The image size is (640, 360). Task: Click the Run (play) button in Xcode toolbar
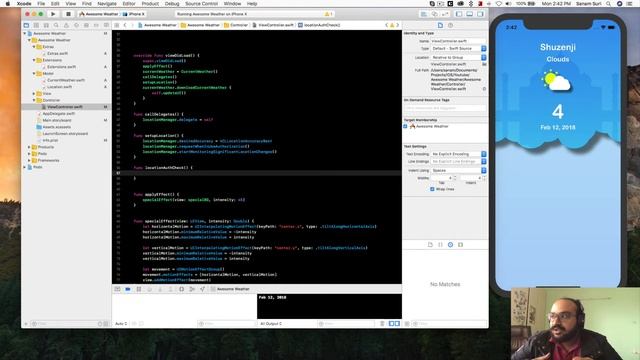coord(53,14)
